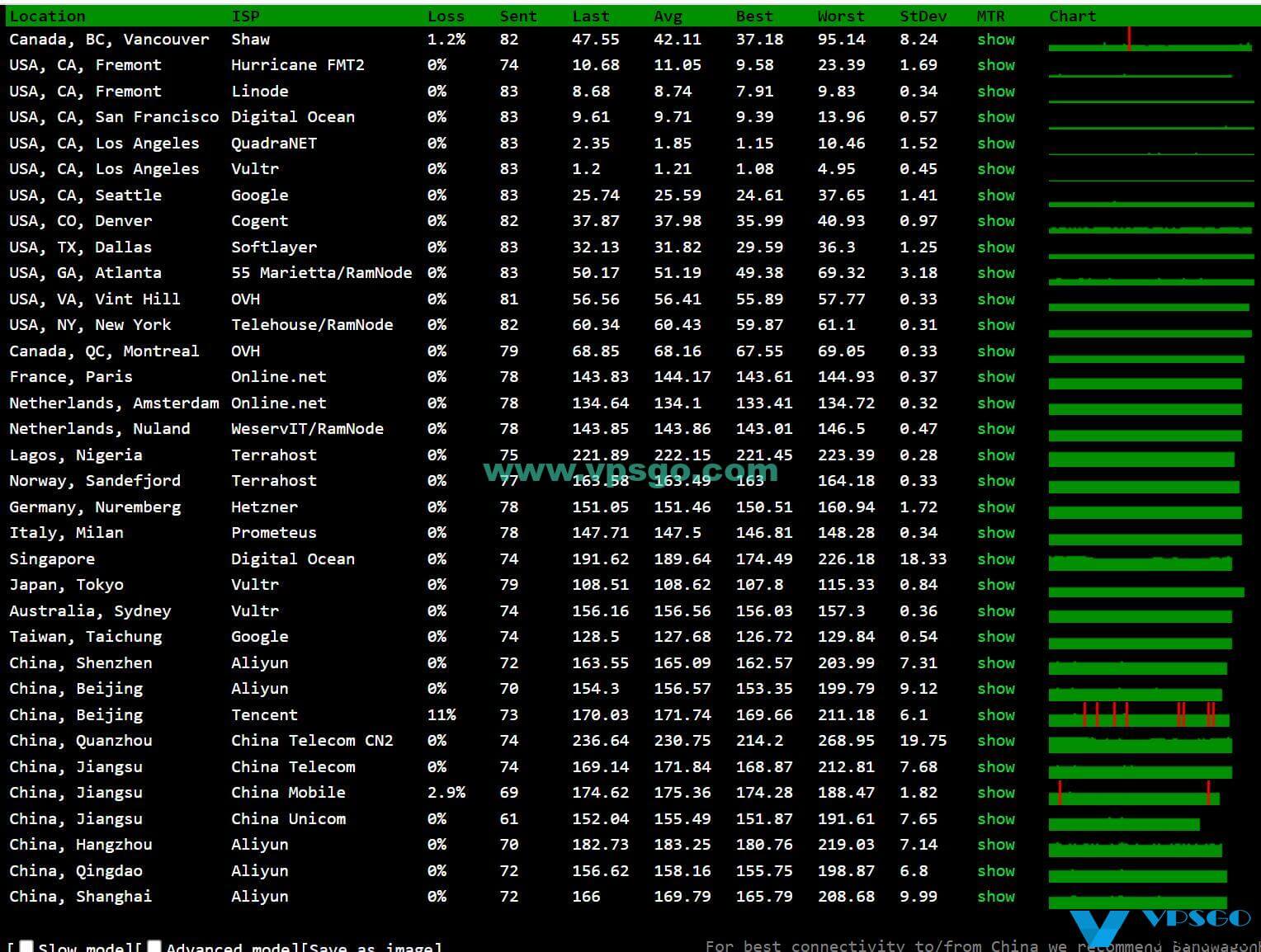The width and height of the screenshot is (1261, 952).
Task: Show MTR for Jiangsu China Unicom
Action: tap(996, 819)
